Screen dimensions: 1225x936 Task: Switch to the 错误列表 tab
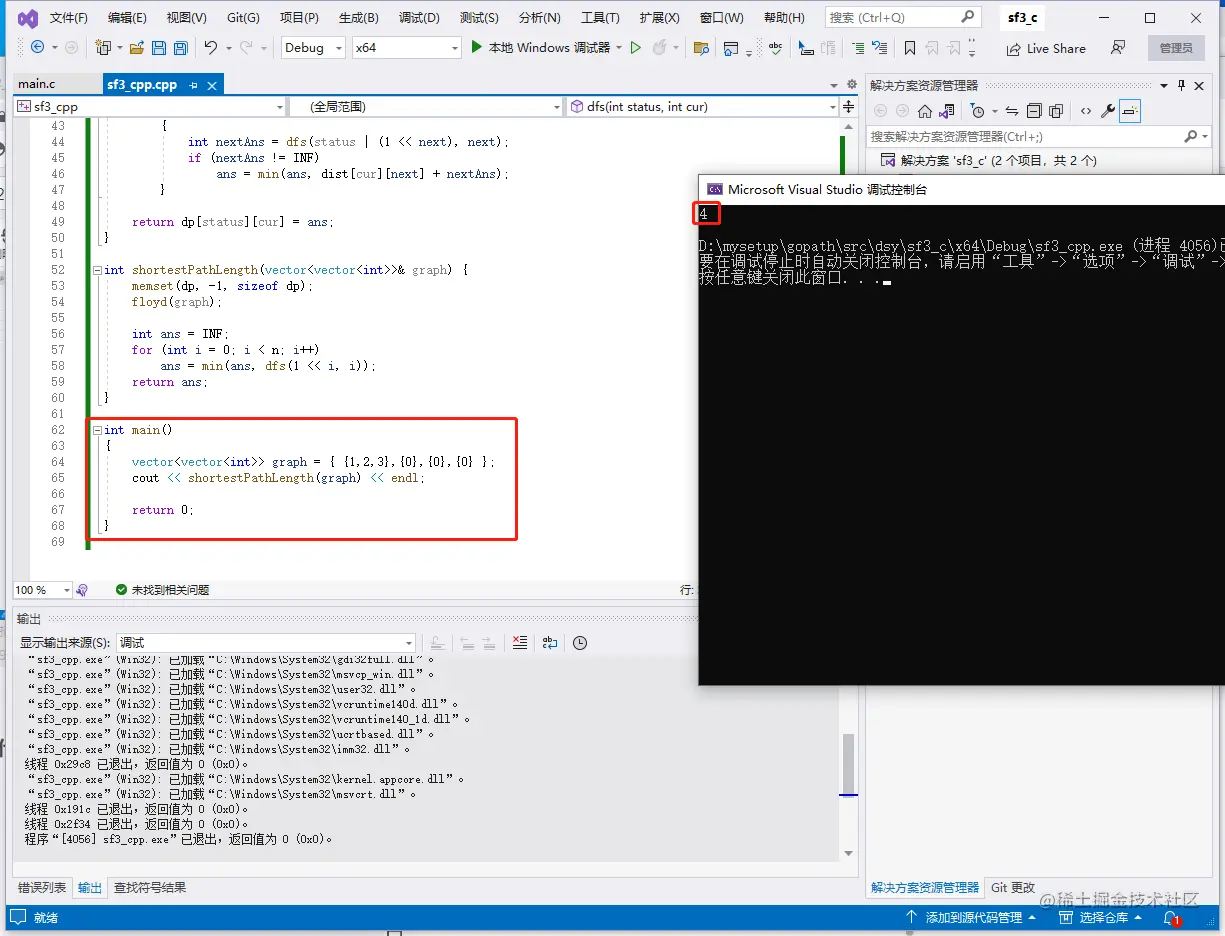click(x=42, y=887)
